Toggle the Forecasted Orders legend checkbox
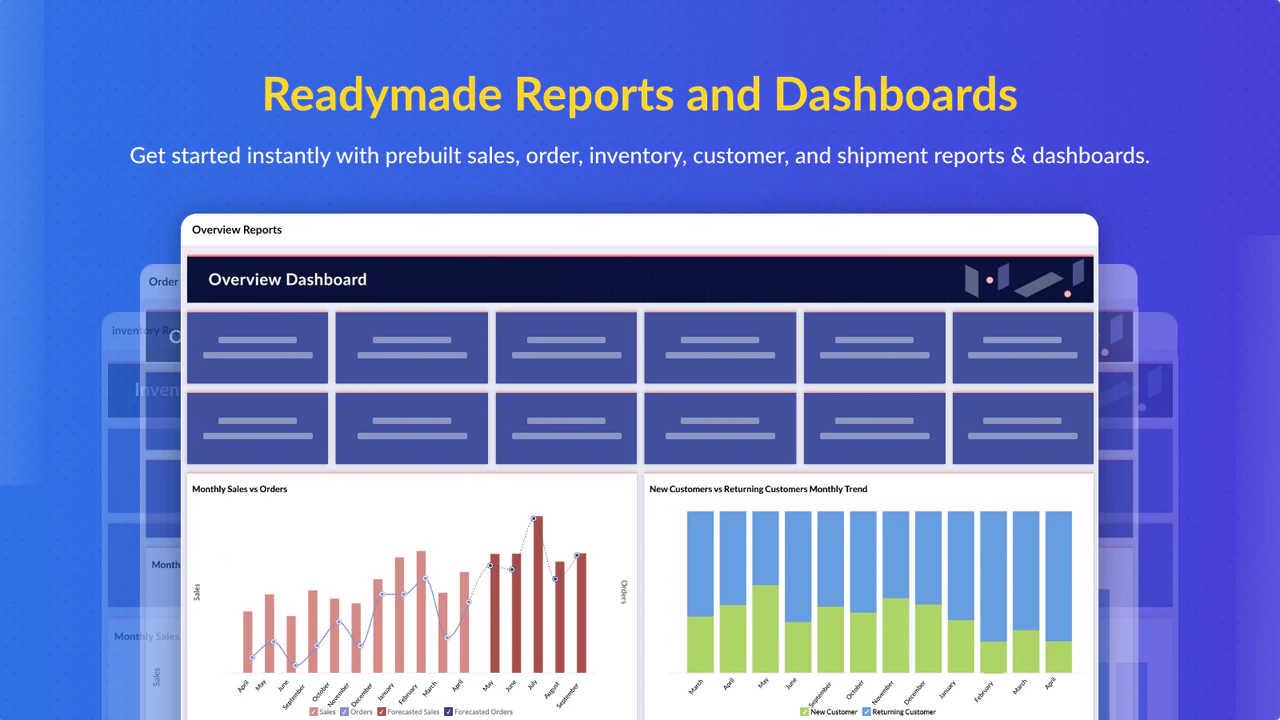Image resolution: width=1280 pixels, height=720 pixels. (x=448, y=712)
